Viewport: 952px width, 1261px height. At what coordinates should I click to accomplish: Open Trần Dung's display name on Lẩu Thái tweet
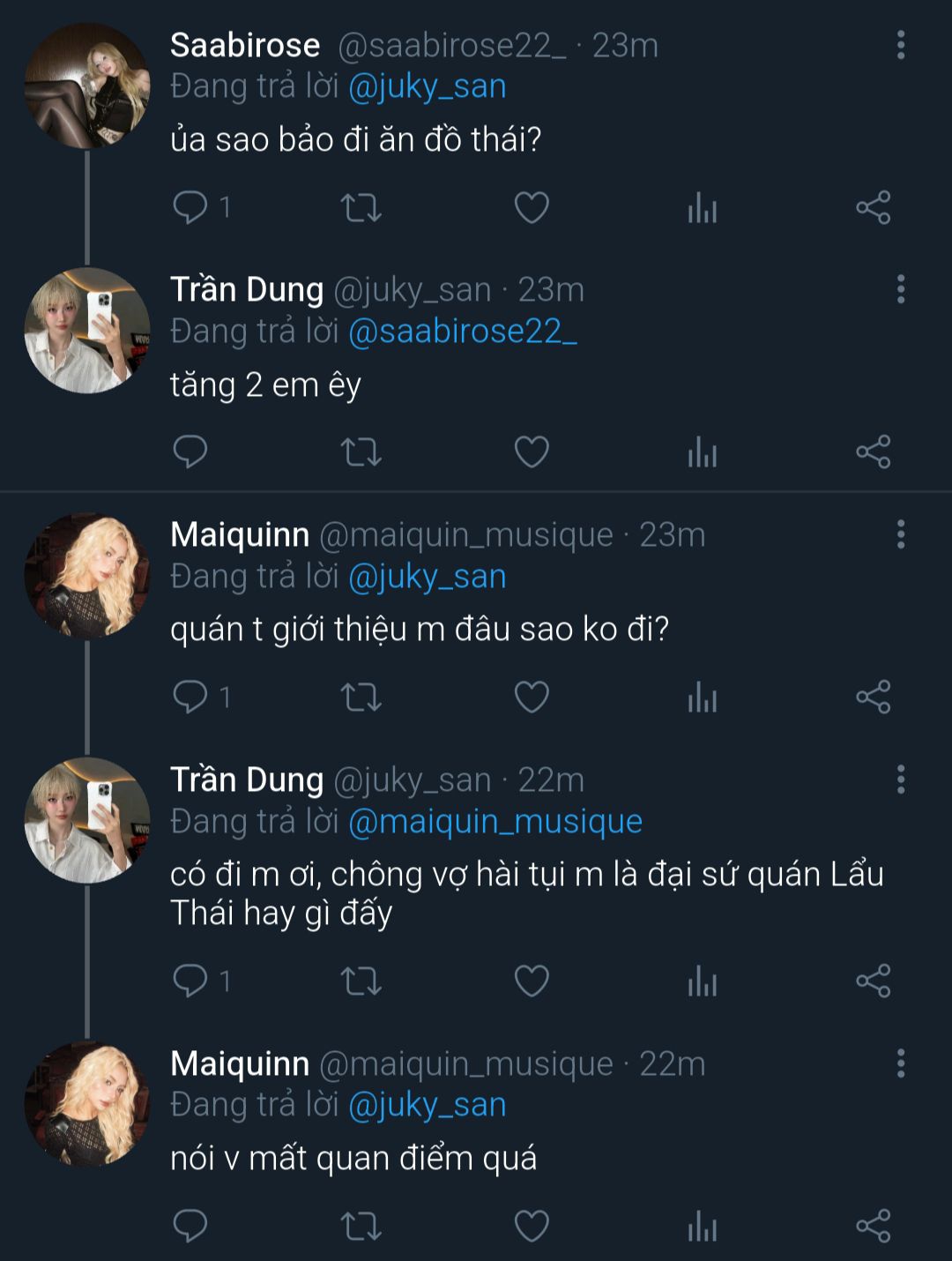(x=247, y=780)
